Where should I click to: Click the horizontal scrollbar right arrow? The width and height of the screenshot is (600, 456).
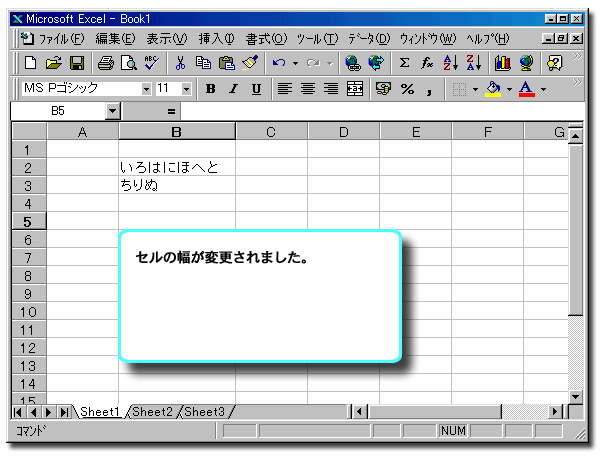click(555, 412)
